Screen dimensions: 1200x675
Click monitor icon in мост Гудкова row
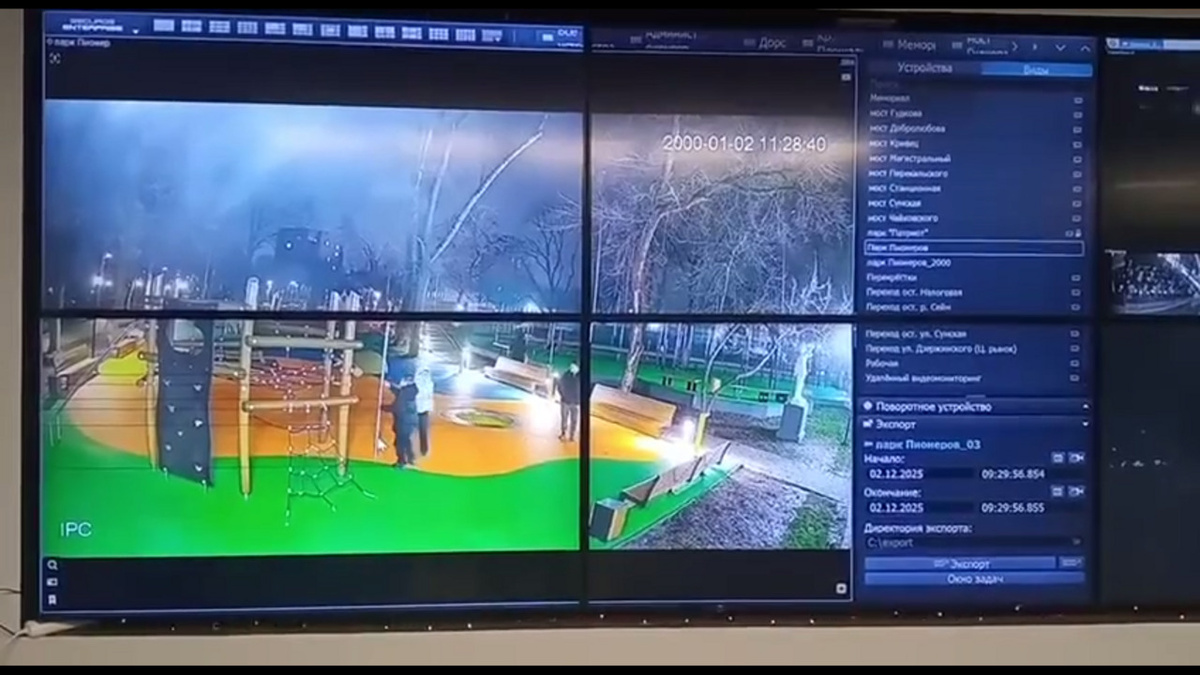pyautogui.click(x=1078, y=115)
